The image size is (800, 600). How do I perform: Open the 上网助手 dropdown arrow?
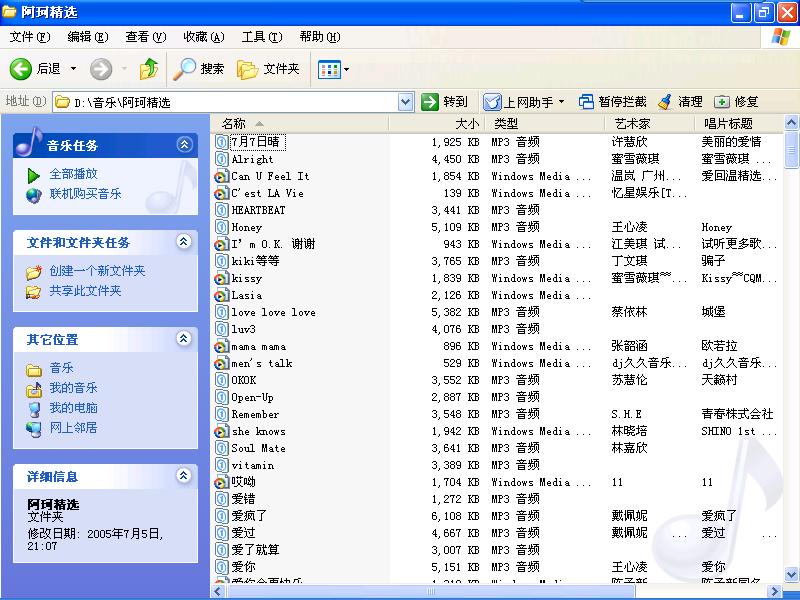[x=561, y=102]
